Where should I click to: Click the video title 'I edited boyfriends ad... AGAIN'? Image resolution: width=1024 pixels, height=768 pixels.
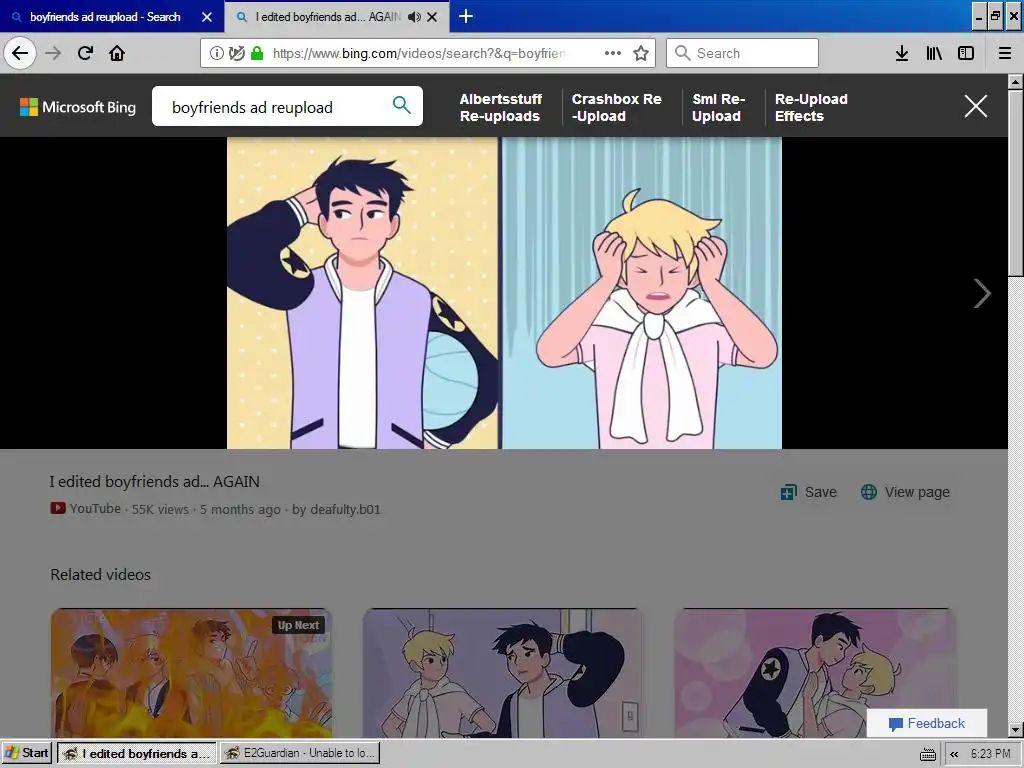(x=155, y=482)
